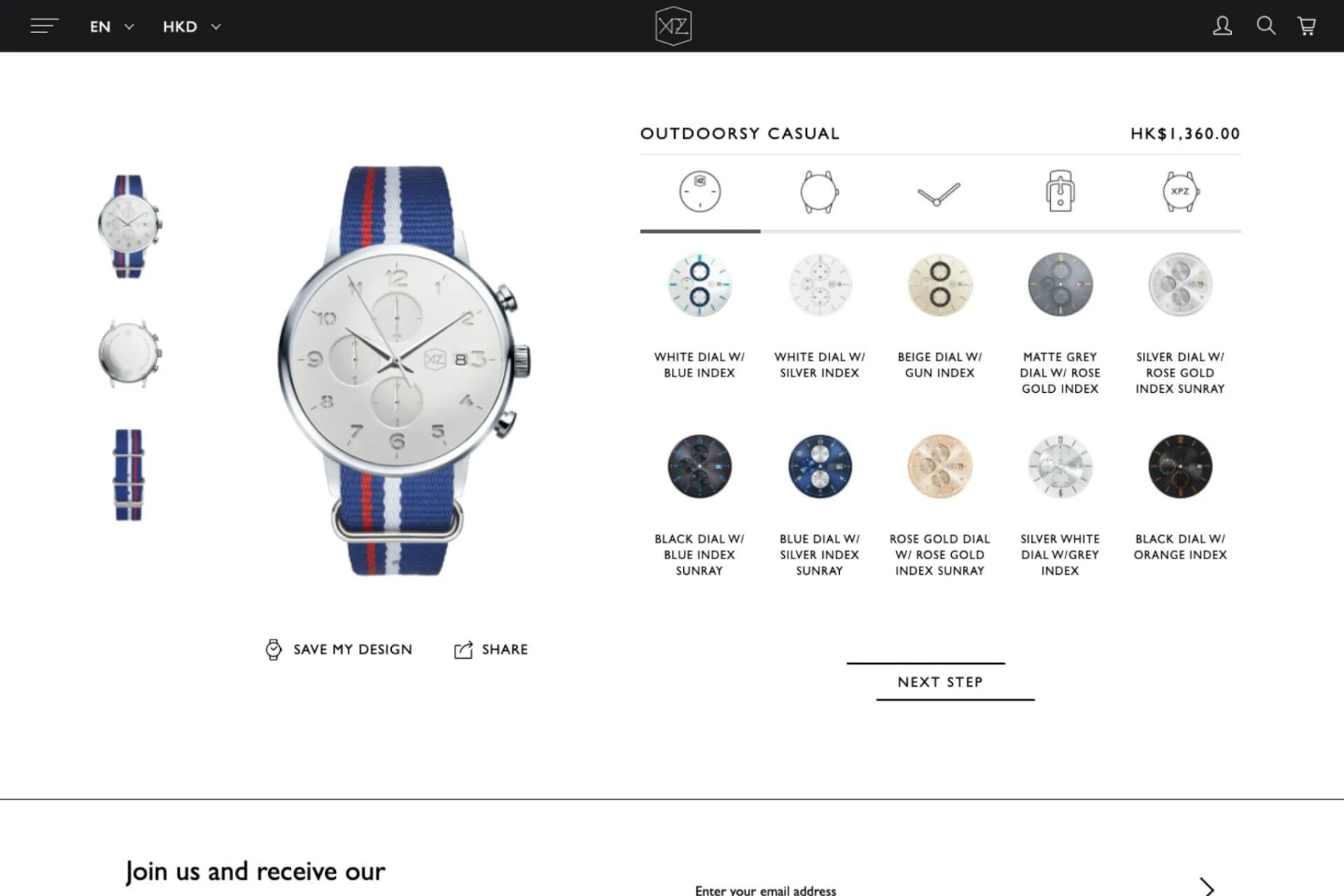This screenshot has height=896, width=1344.
Task: View the strap-only thumbnail
Action: point(128,475)
